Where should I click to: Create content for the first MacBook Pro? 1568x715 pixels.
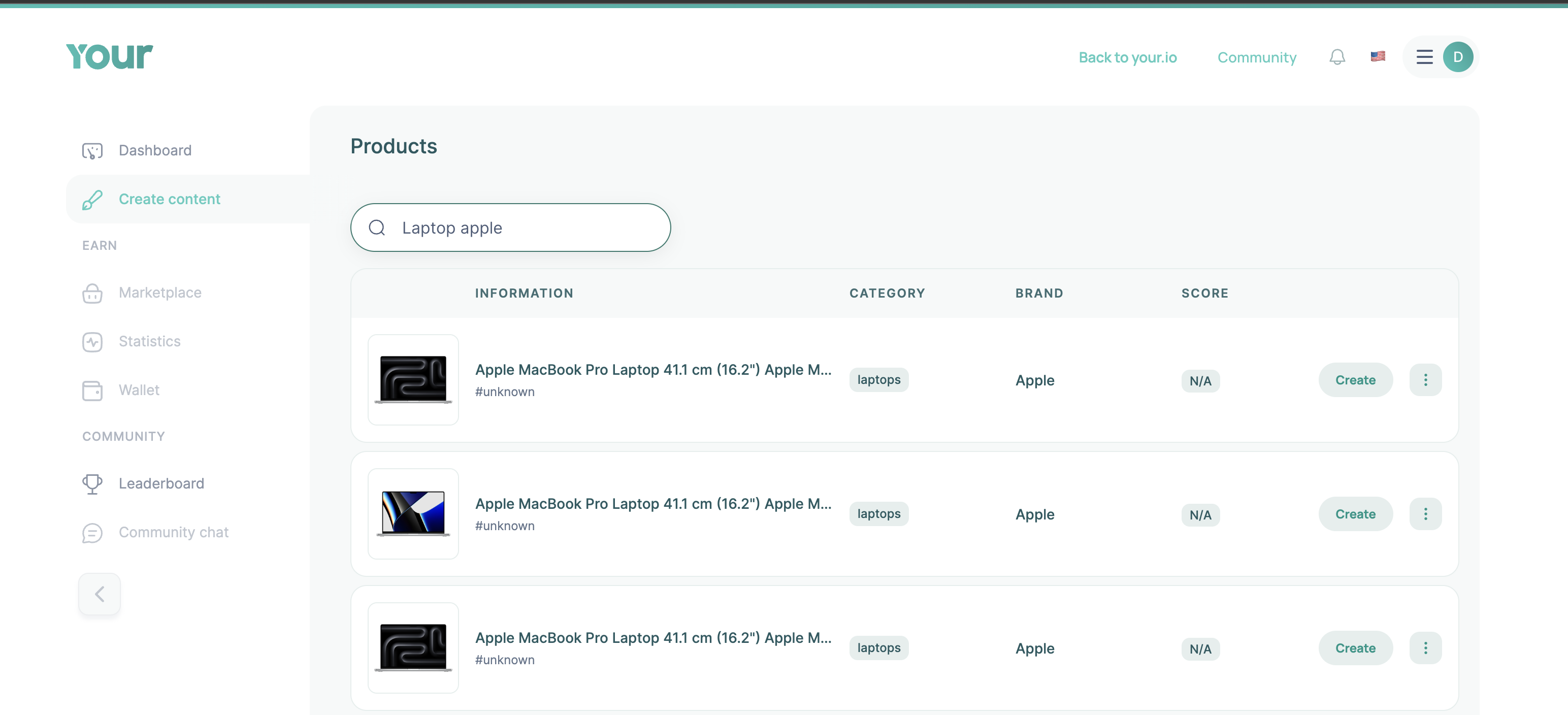pos(1356,380)
